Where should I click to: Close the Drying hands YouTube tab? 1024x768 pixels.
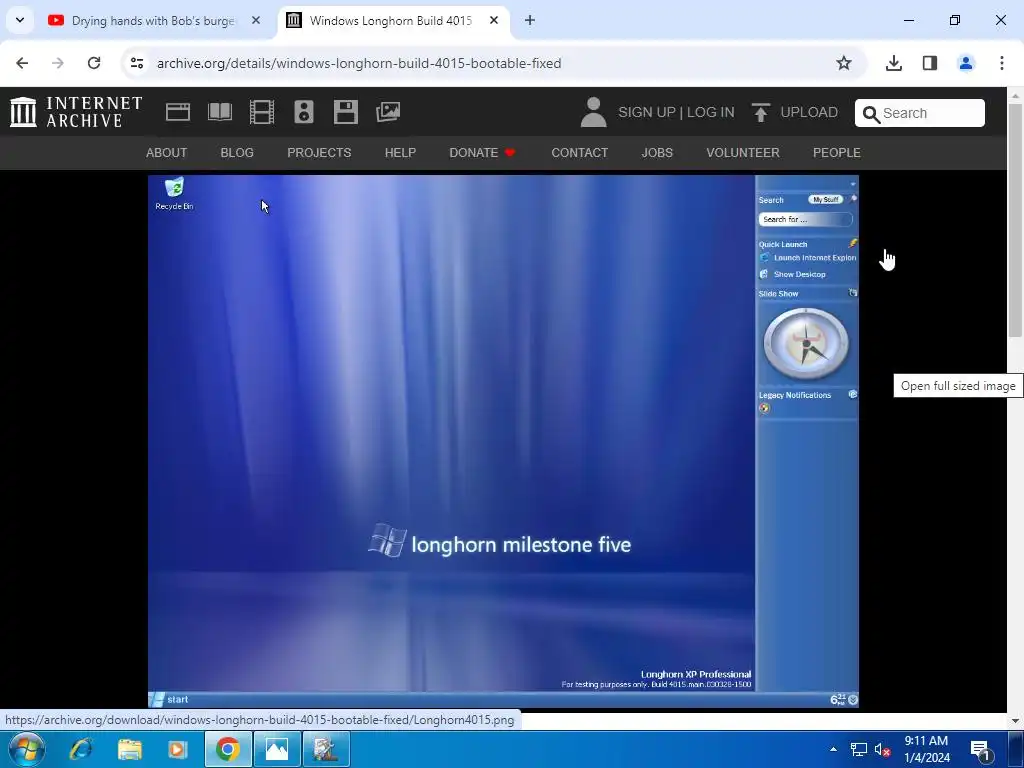click(256, 21)
